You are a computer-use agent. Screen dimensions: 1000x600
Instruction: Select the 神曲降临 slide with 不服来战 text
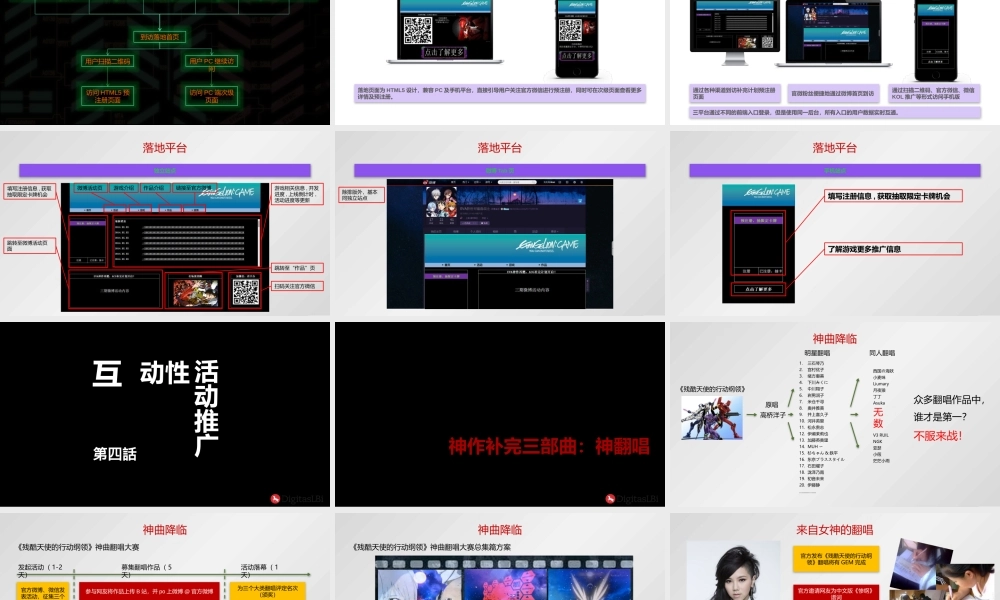coord(835,414)
